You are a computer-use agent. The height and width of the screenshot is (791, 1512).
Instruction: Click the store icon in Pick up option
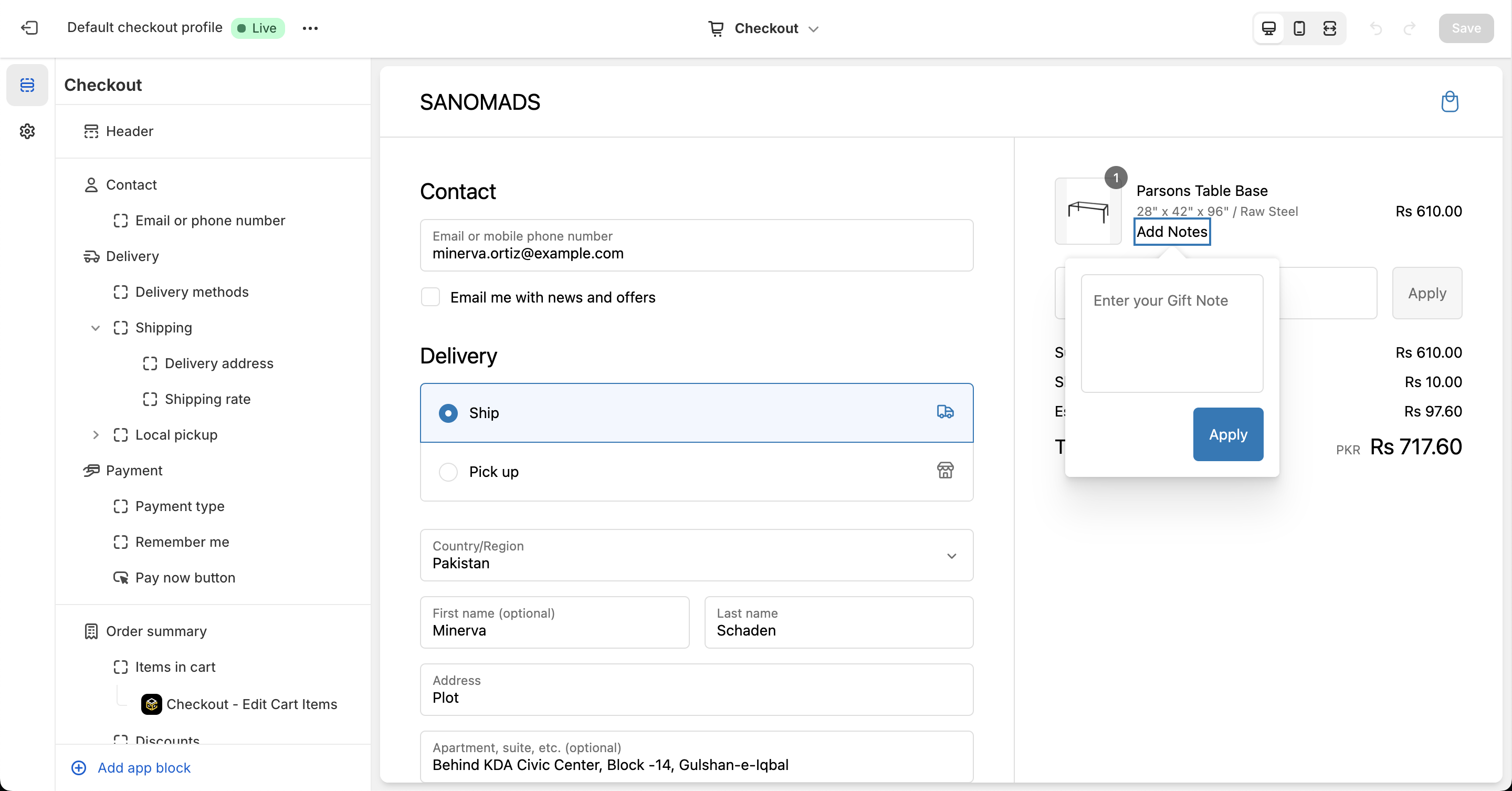[x=945, y=471]
